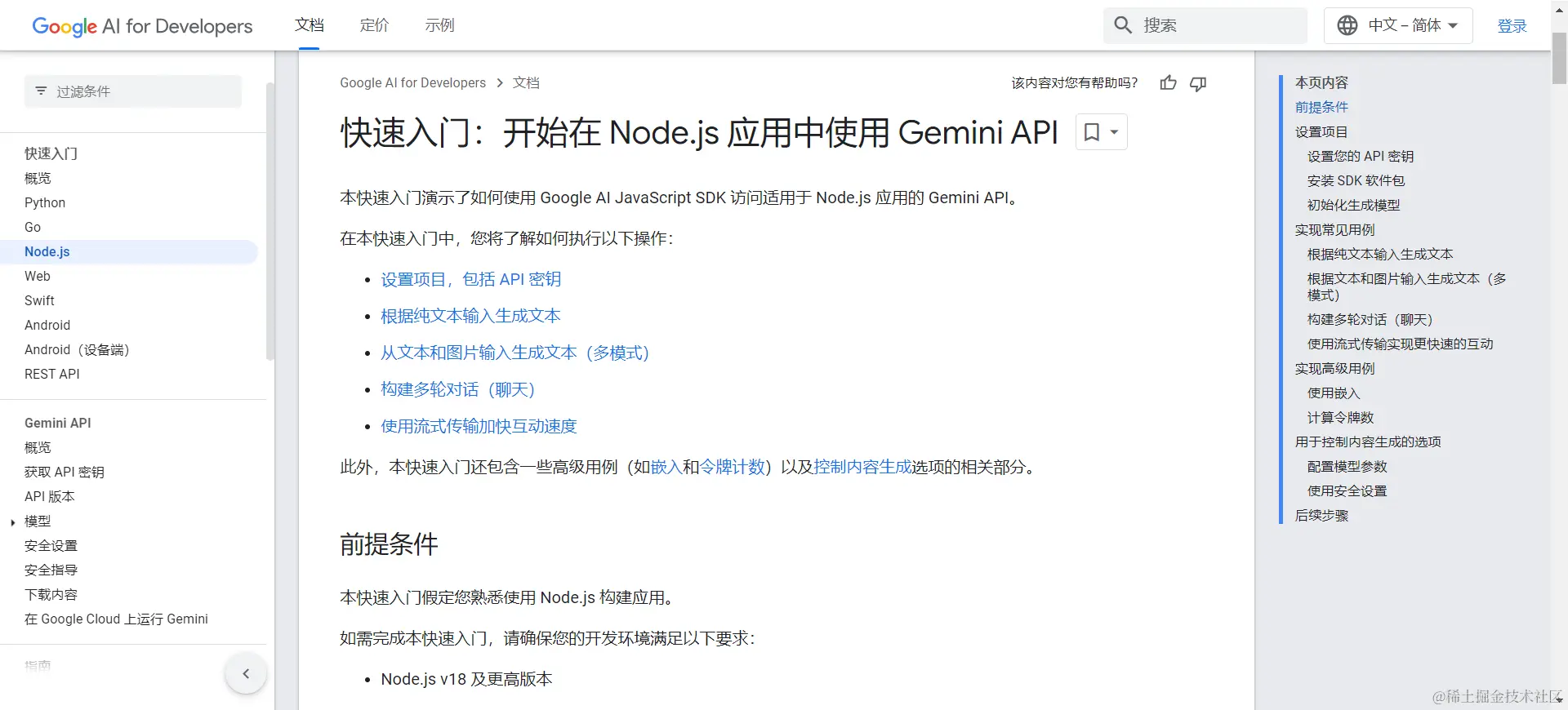1568x710 pixels.
Task: Jump to 后续步骤 in contents
Action: tap(1321, 515)
